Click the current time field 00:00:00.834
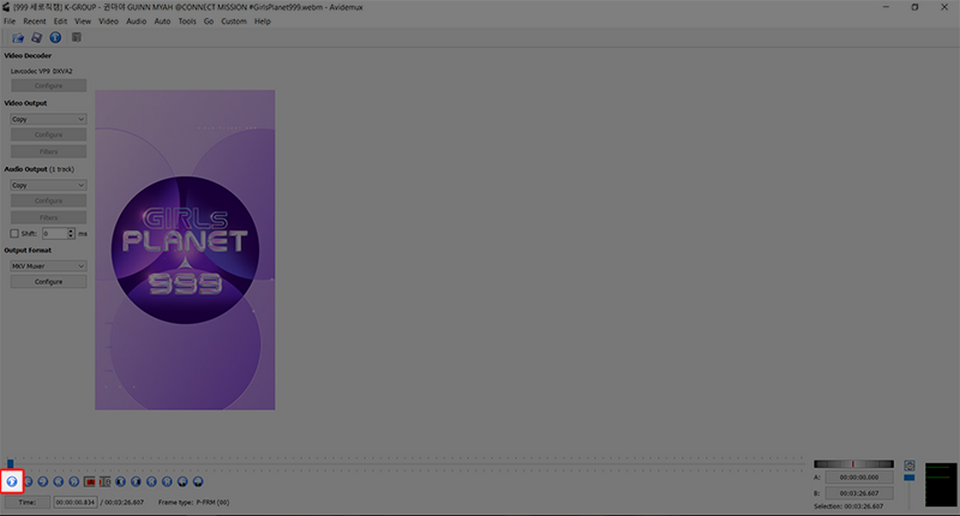Screen dimensions: 960x516 point(75,502)
